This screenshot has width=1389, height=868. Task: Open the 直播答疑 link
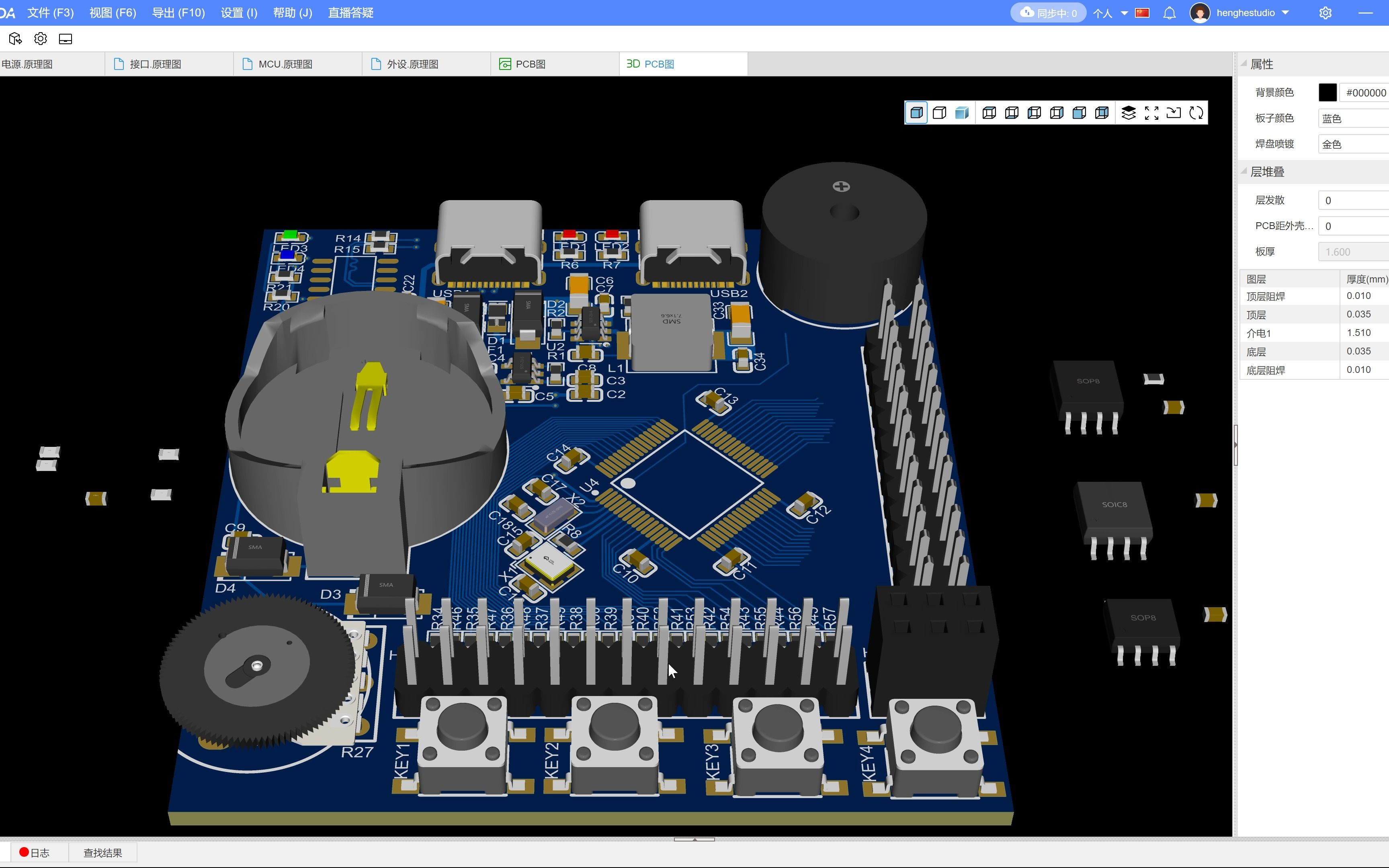[351, 12]
